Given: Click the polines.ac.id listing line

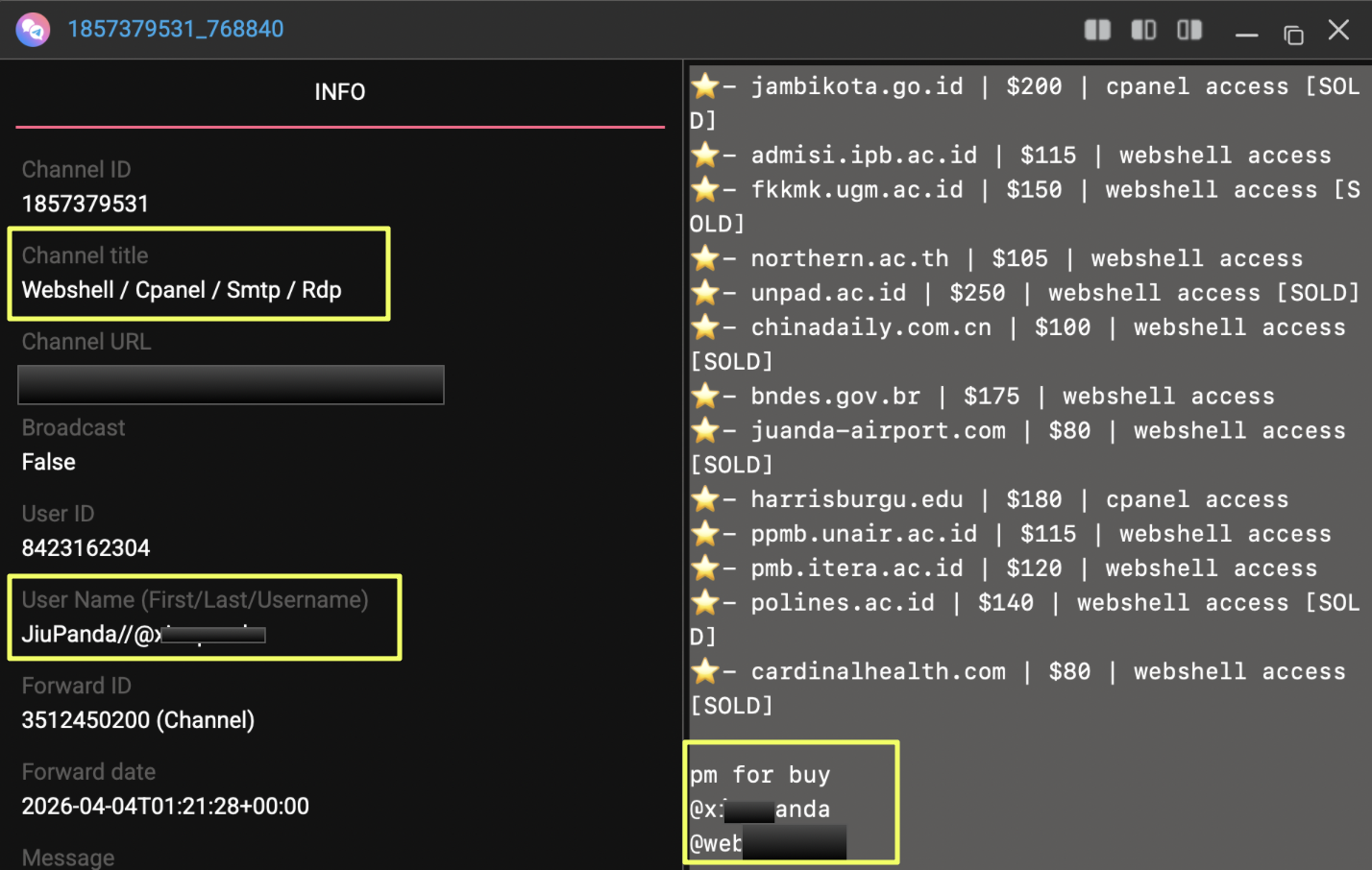Looking at the screenshot, I should (1025, 619).
